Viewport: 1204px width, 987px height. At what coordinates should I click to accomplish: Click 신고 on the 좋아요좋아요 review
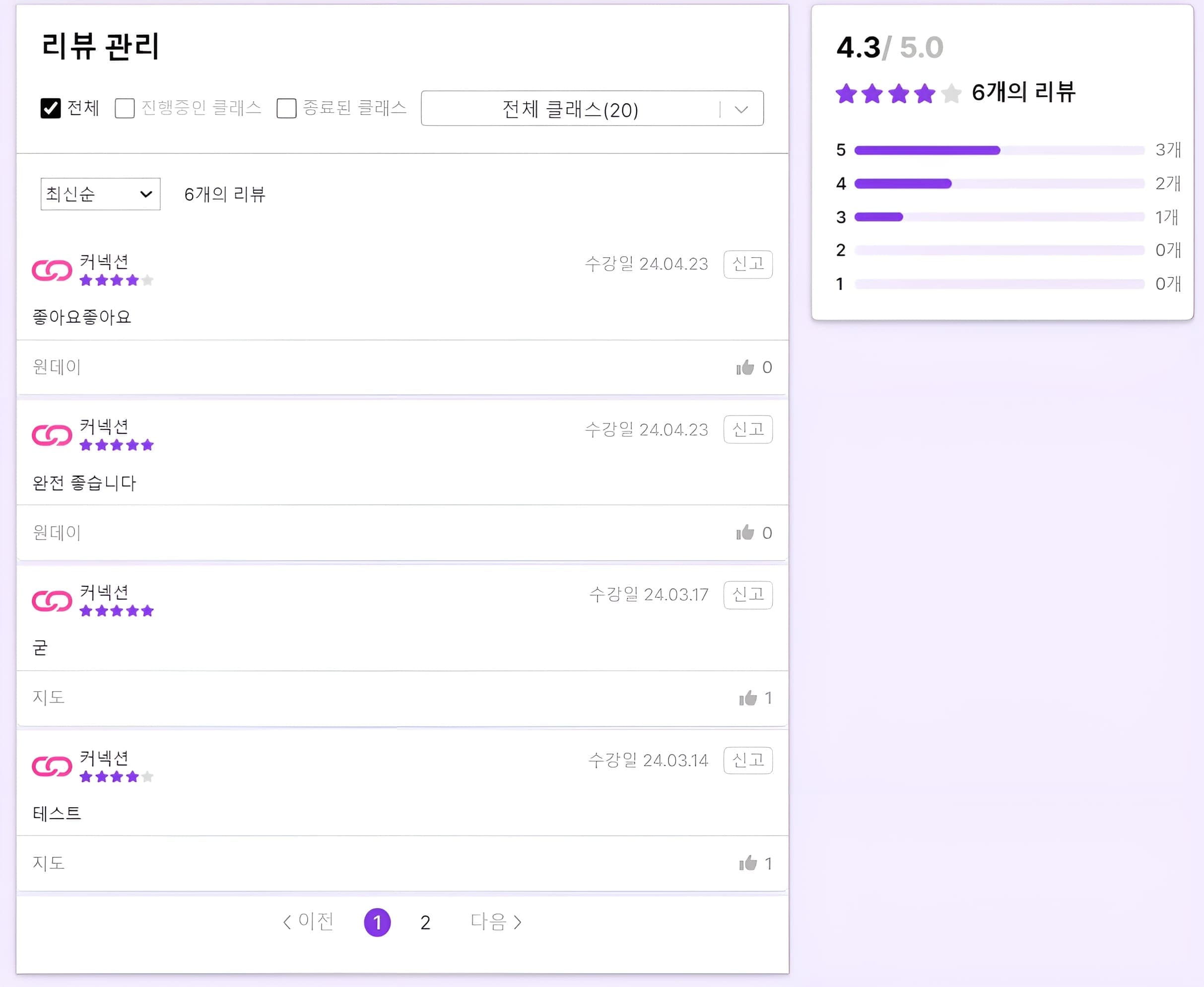click(748, 264)
